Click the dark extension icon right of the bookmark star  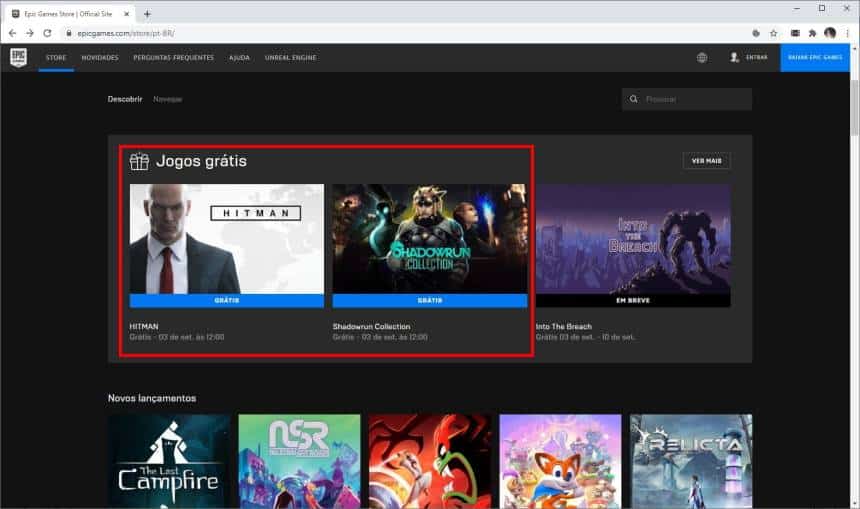(x=795, y=33)
